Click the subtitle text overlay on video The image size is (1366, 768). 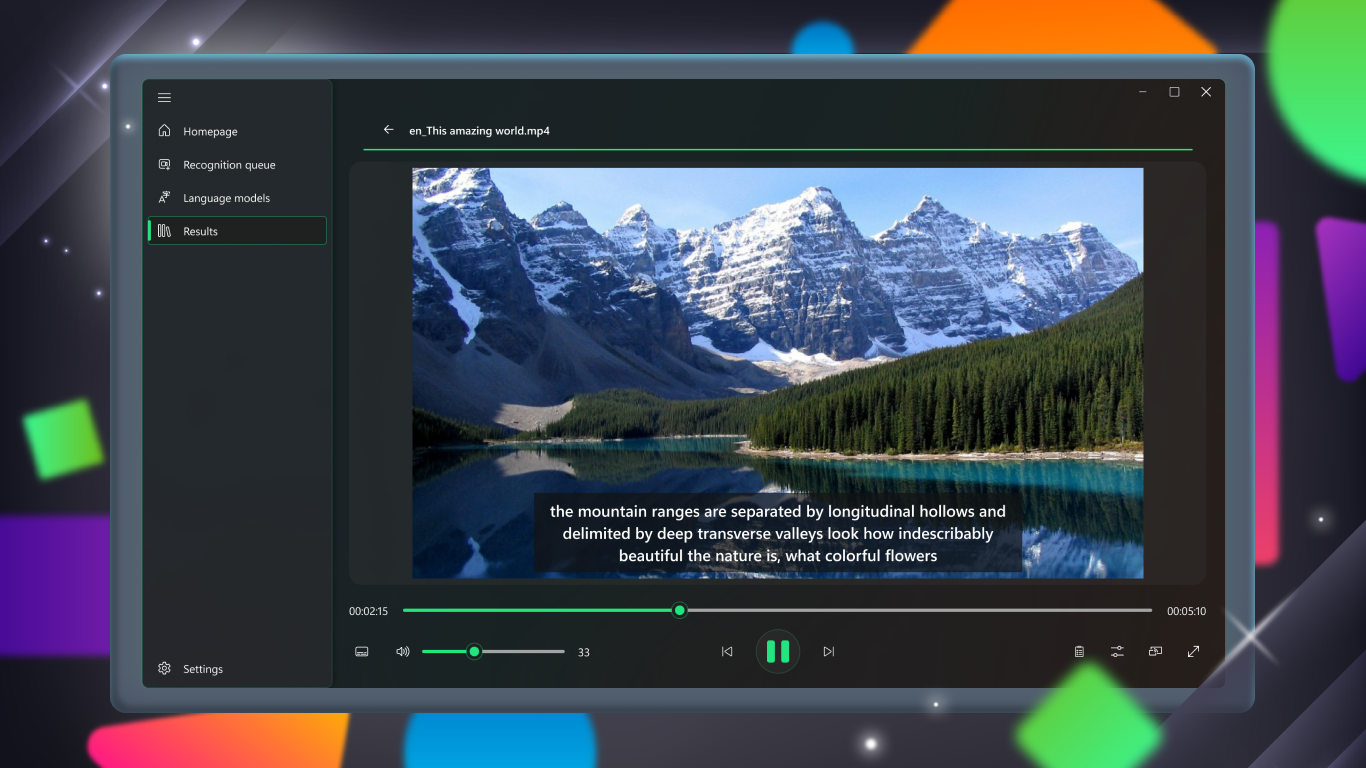coord(778,533)
